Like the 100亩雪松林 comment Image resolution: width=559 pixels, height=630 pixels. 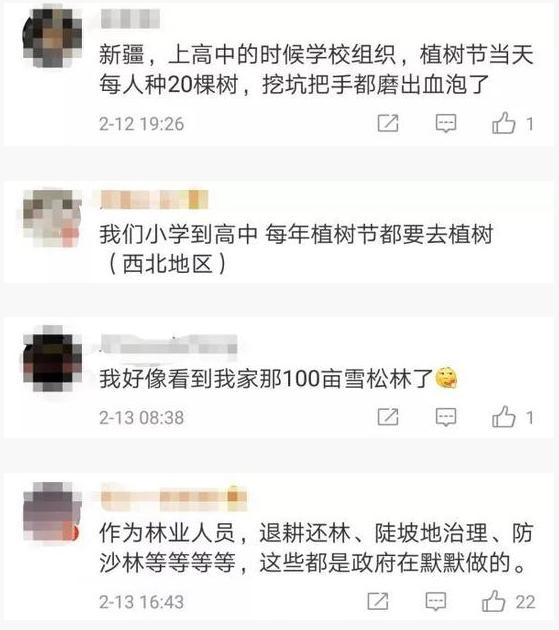coord(504,417)
